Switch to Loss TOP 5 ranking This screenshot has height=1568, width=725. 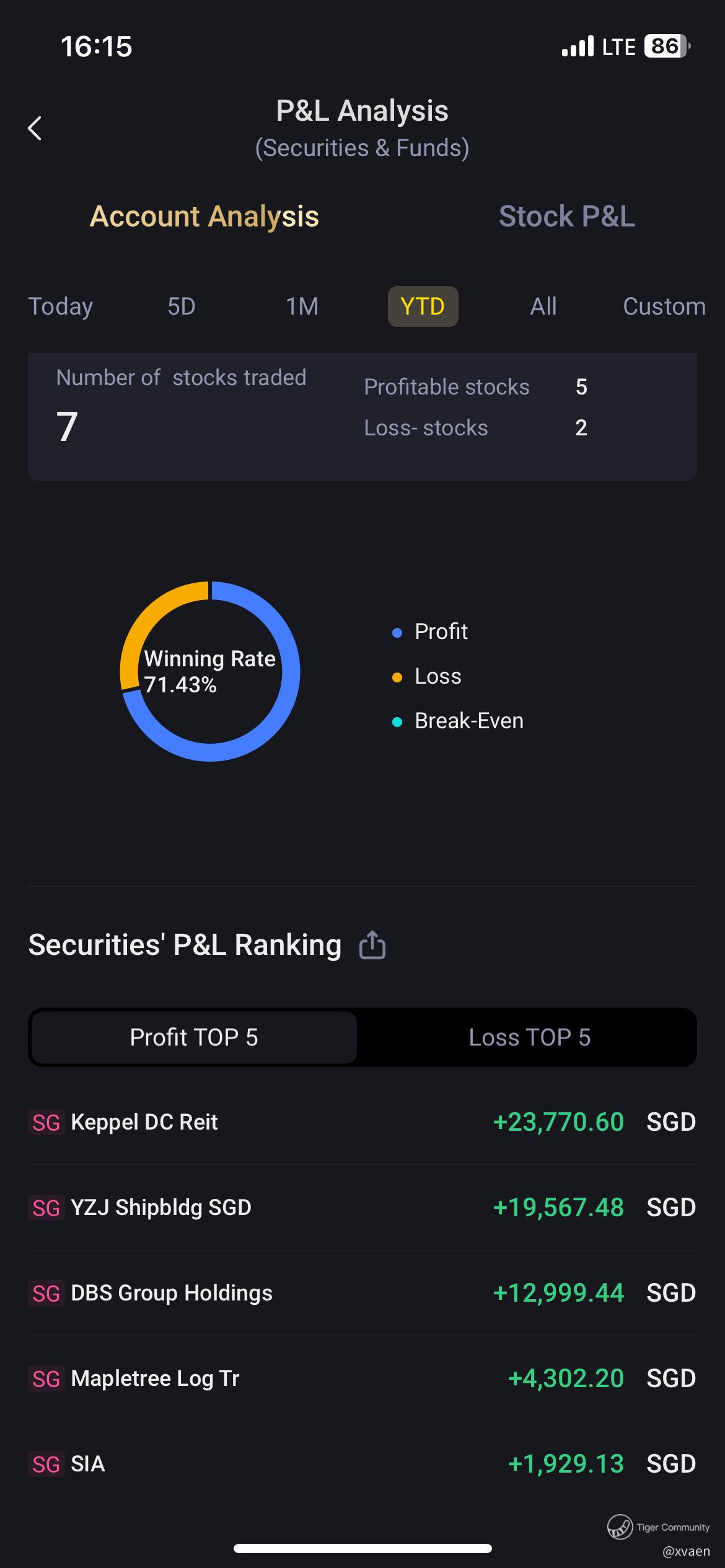(x=529, y=1037)
